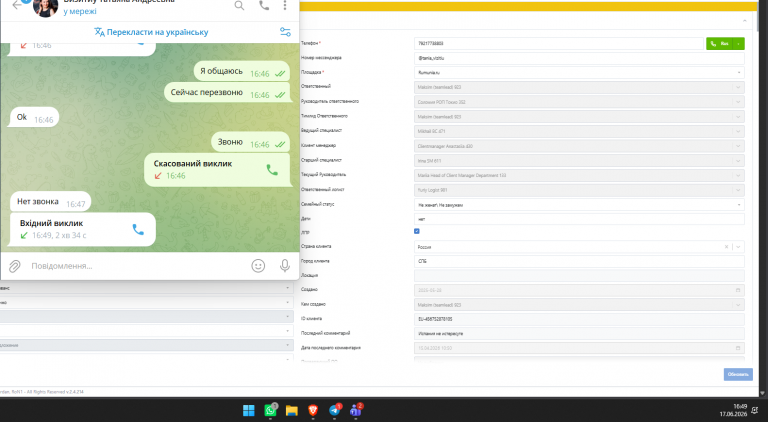Screen dimensions: 768x422
Task: Toggle the checked ЛПР checkbox
Action: coord(417,231)
